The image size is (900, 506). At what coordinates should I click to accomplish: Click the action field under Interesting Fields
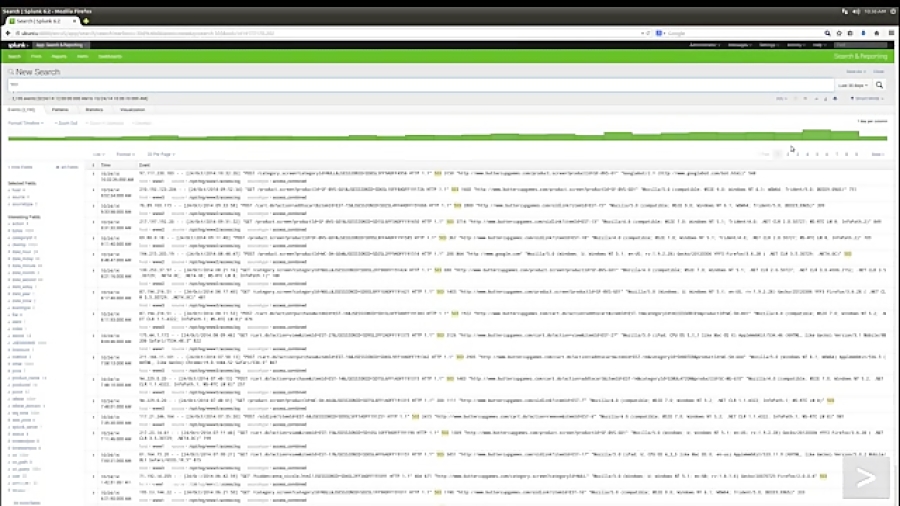coord(18,224)
